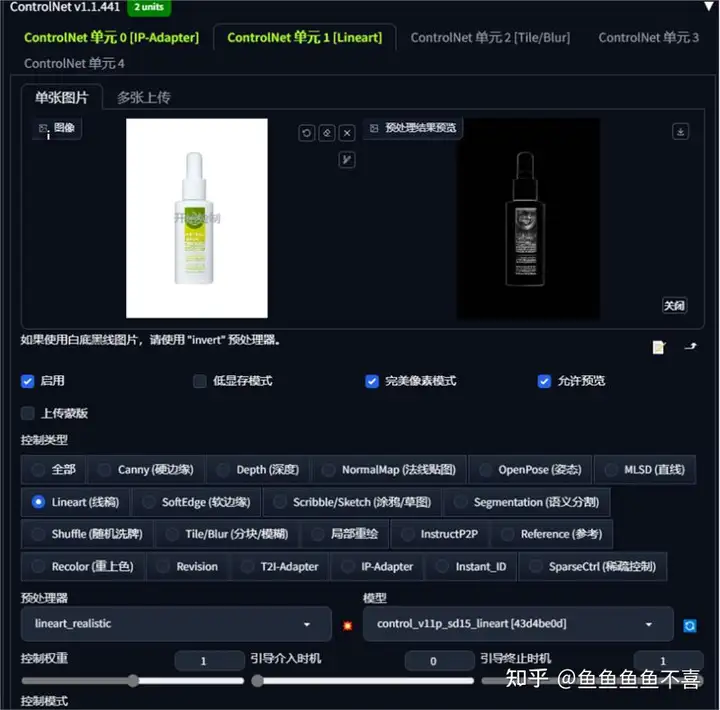Click the 引导介入时机 value field
Viewport: 720px width, 710px height.
(x=439, y=661)
